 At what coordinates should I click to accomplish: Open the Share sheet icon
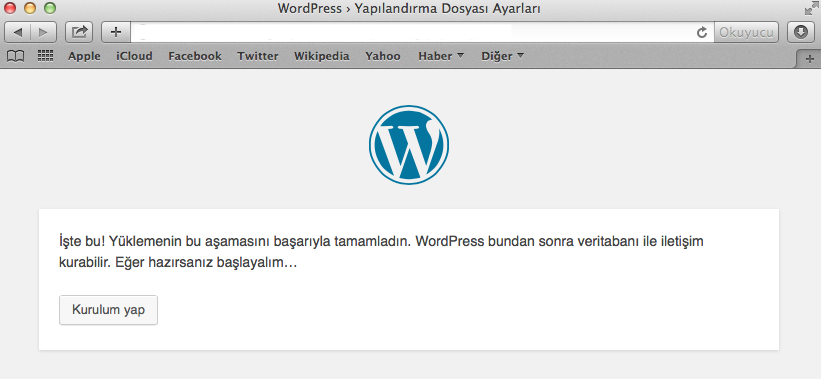click(79, 32)
